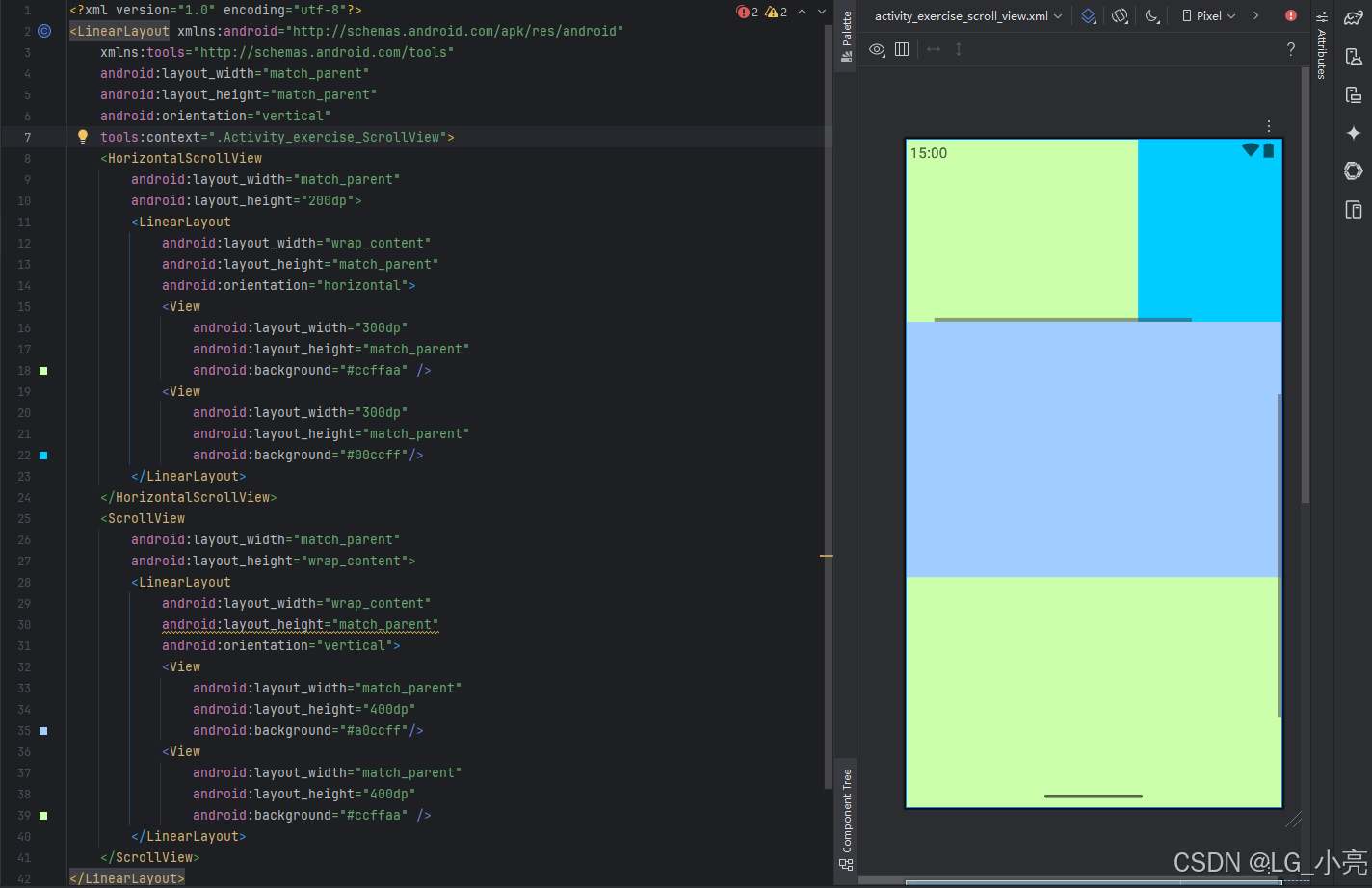Open the help question mark icon
This screenshot has width=1372, height=888.
(x=1291, y=49)
